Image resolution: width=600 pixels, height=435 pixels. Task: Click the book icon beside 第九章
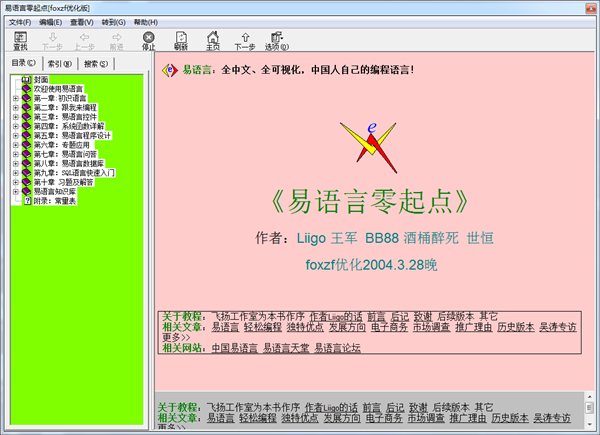tap(26, 173)
